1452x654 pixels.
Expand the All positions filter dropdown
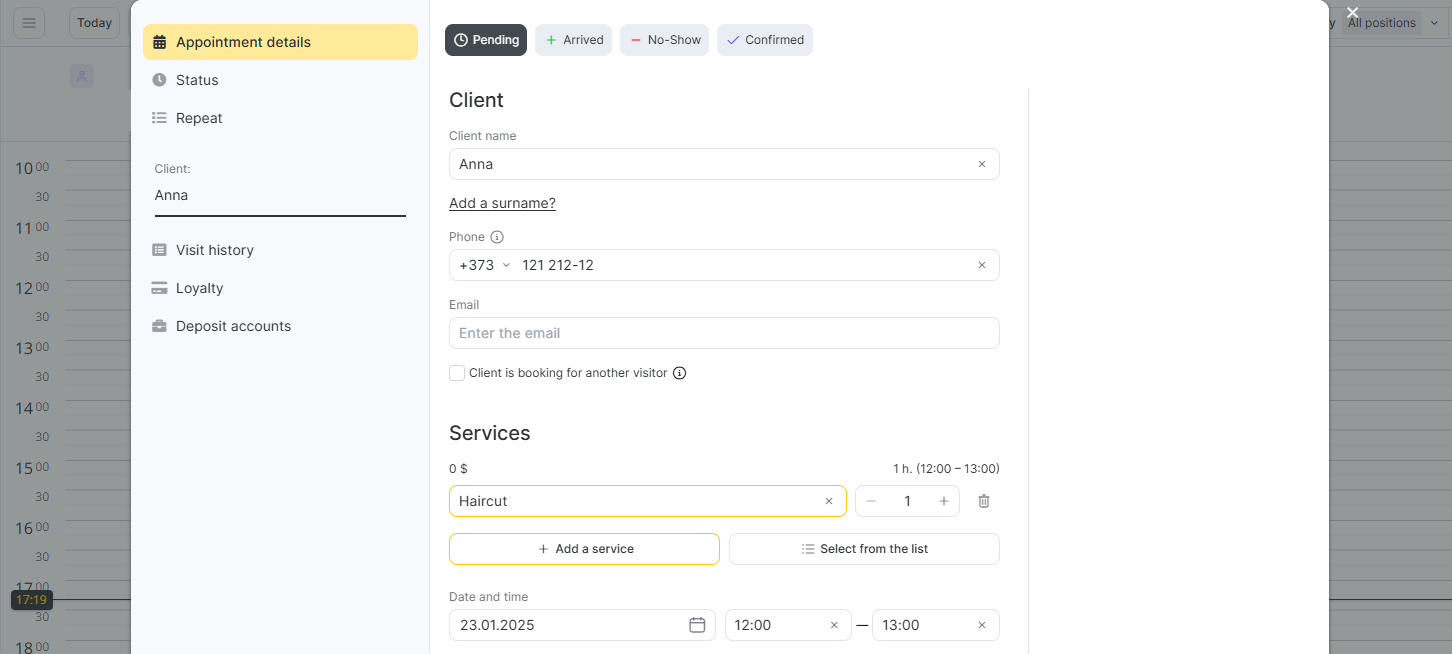point(1390,23)
